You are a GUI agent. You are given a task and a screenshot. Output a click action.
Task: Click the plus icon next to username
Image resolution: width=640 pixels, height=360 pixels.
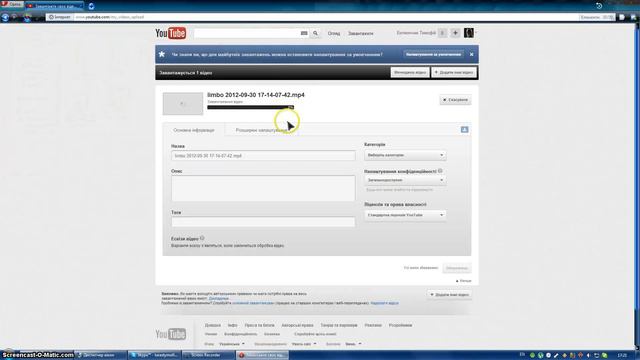[455, 33]
